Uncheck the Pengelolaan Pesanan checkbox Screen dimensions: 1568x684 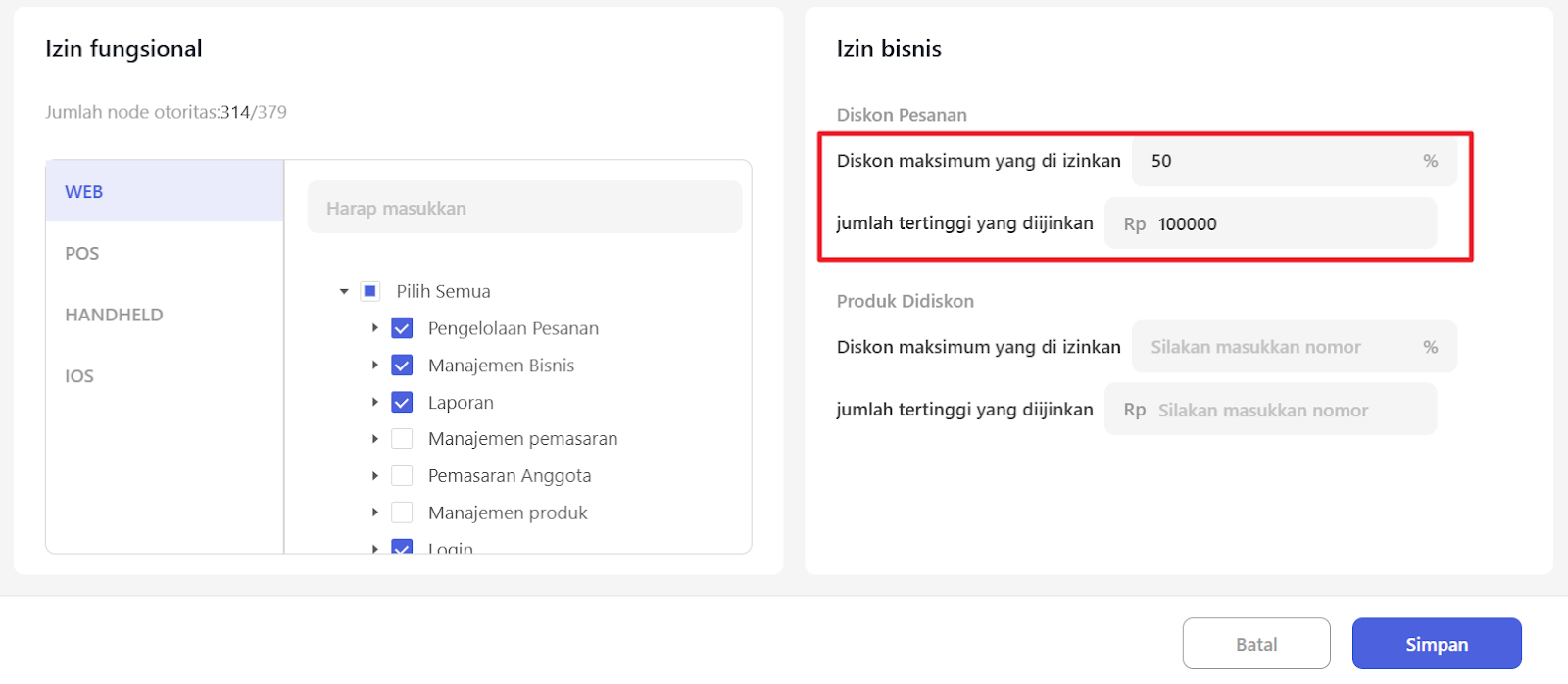(x=402, y=328)
